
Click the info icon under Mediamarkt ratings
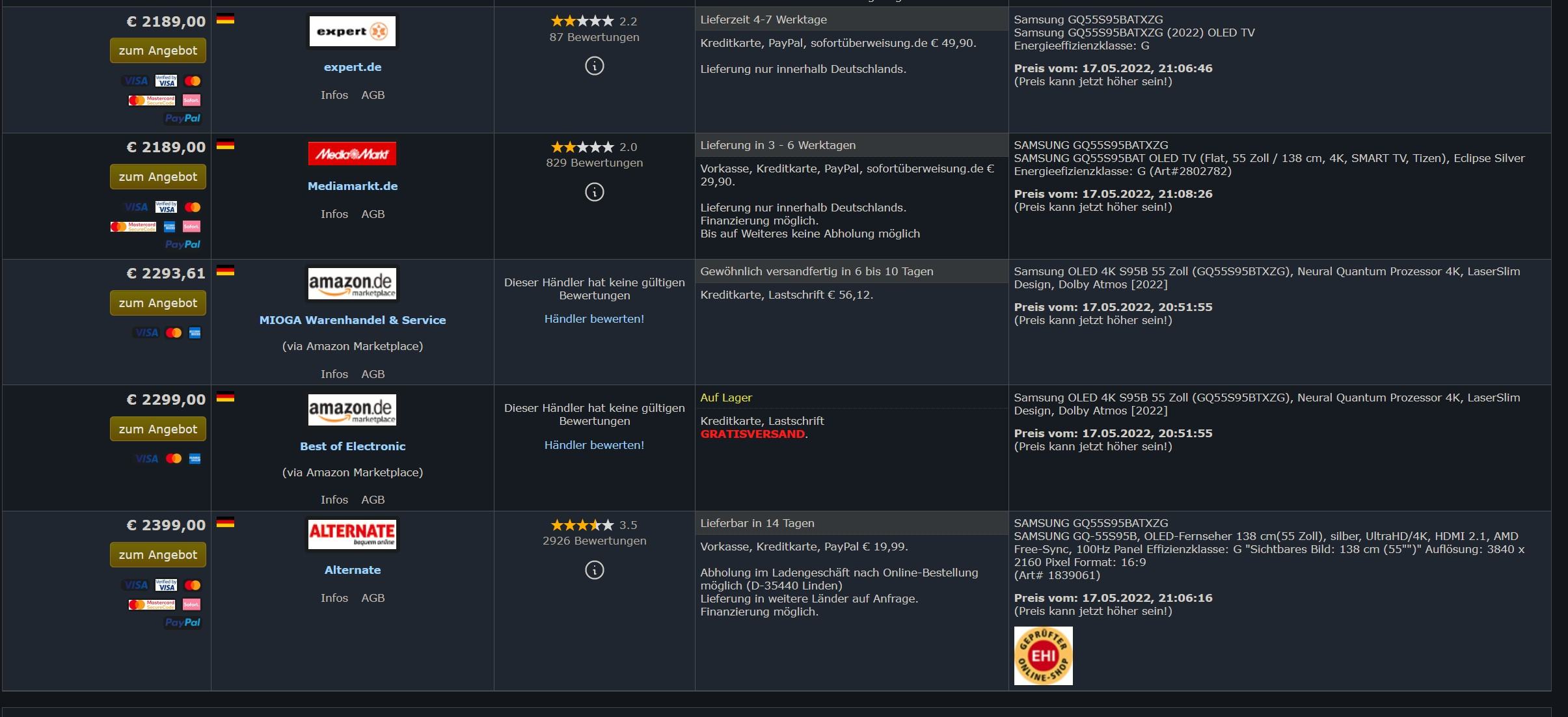click(595, 192)
